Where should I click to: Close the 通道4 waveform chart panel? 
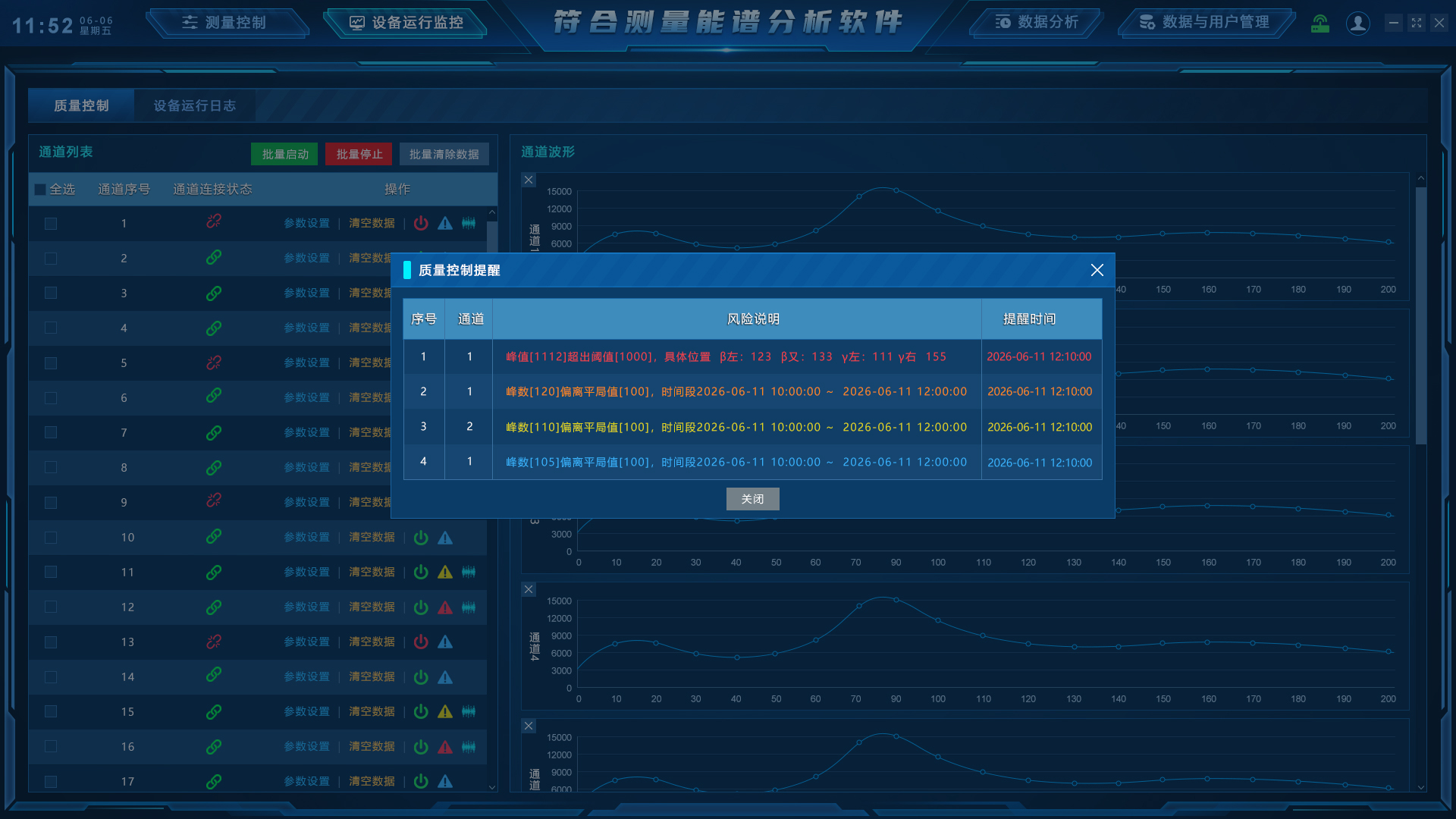529,589
